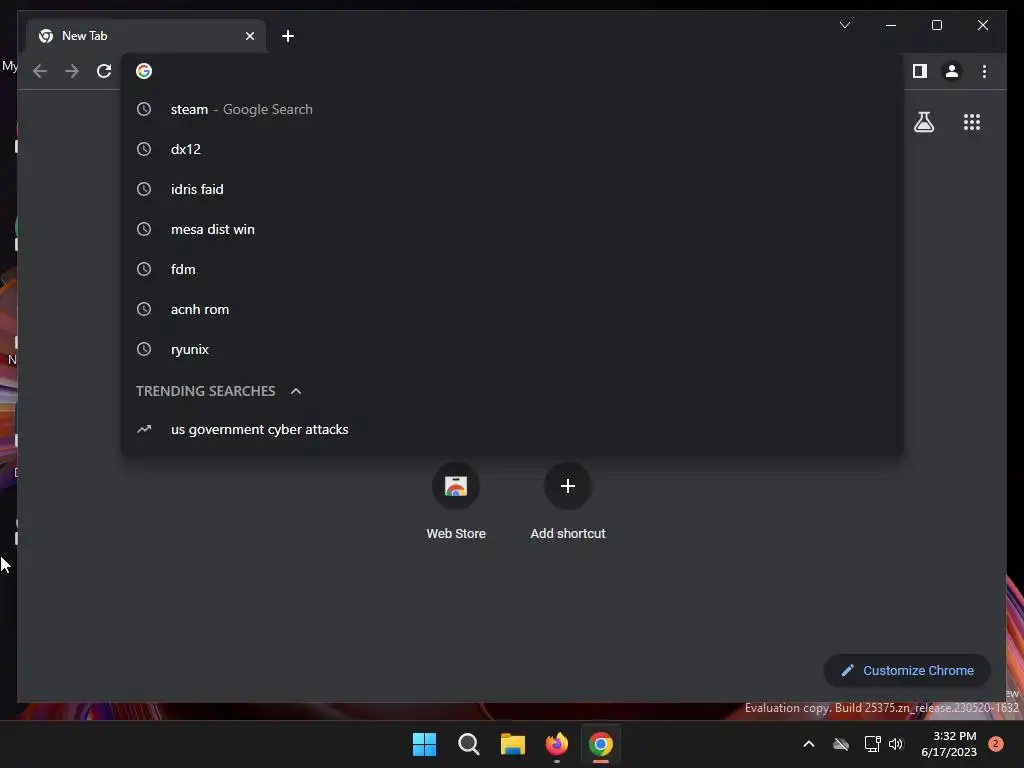Choose the dx12 search suggestion
This screenshot has width=1024, height=768.
point(512,149)
